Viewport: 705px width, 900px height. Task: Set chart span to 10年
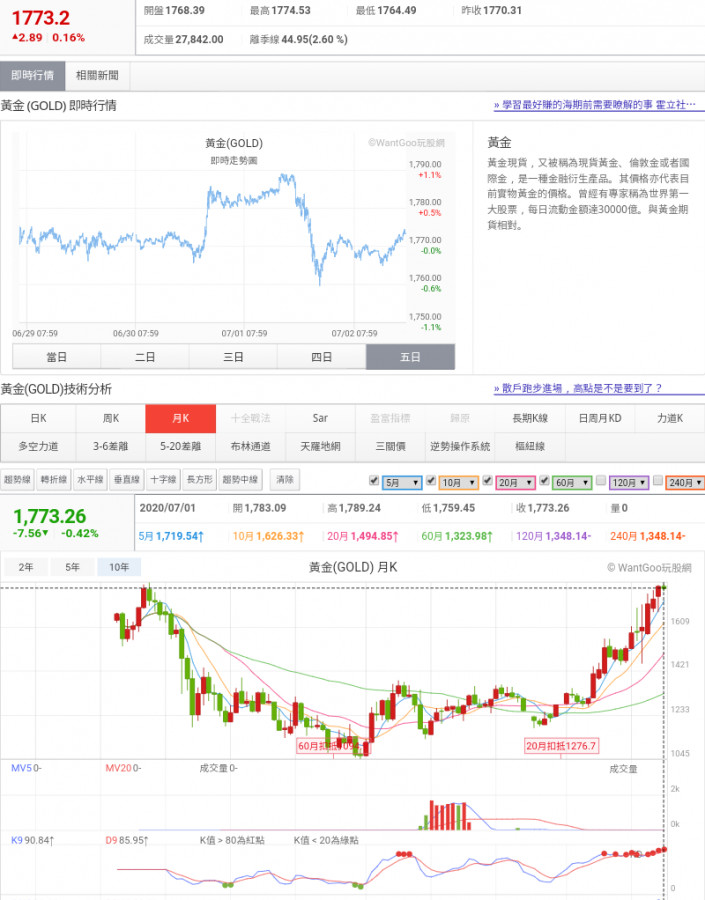pyautogui.click(x=119, y=567)
